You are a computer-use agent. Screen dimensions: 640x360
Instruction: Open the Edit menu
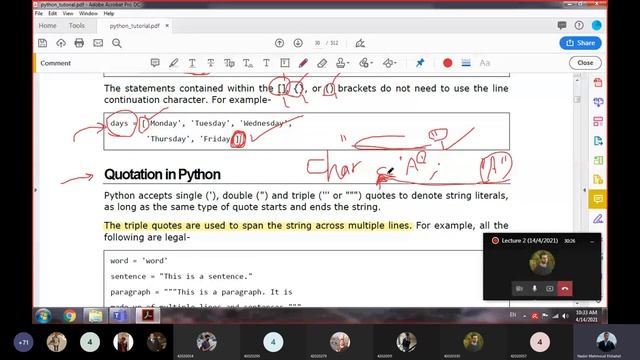(53, 13)
